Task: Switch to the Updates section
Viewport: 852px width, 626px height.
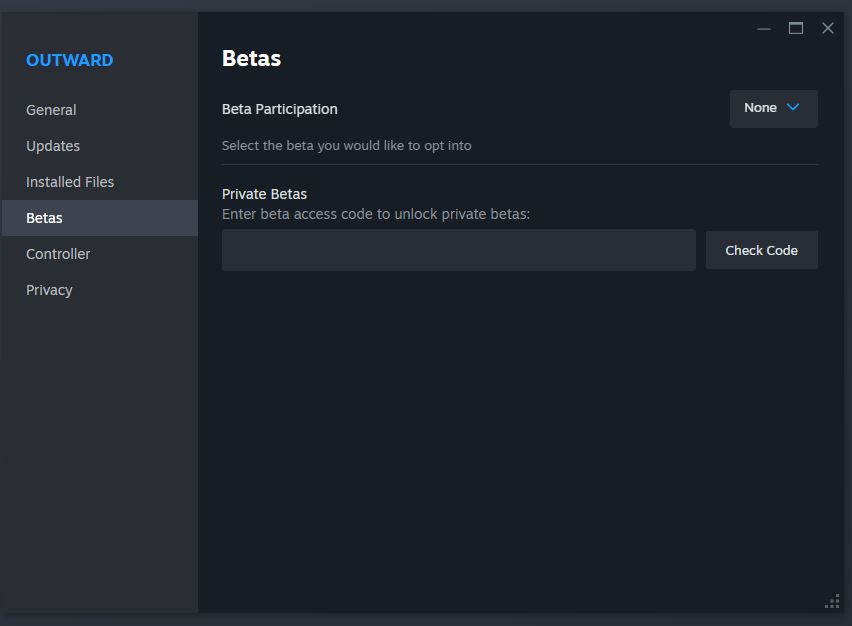Action: [53, 146]
